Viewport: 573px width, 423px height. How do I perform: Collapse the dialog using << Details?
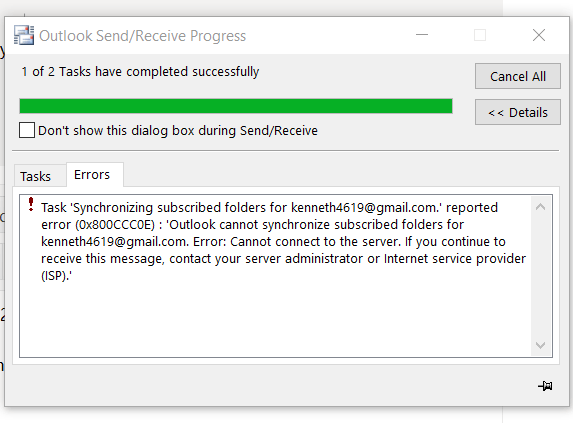pos(518,112)
